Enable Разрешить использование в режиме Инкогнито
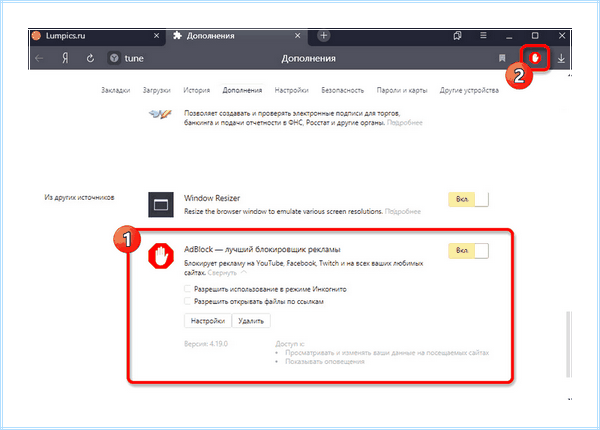 (x=188, y=289)
